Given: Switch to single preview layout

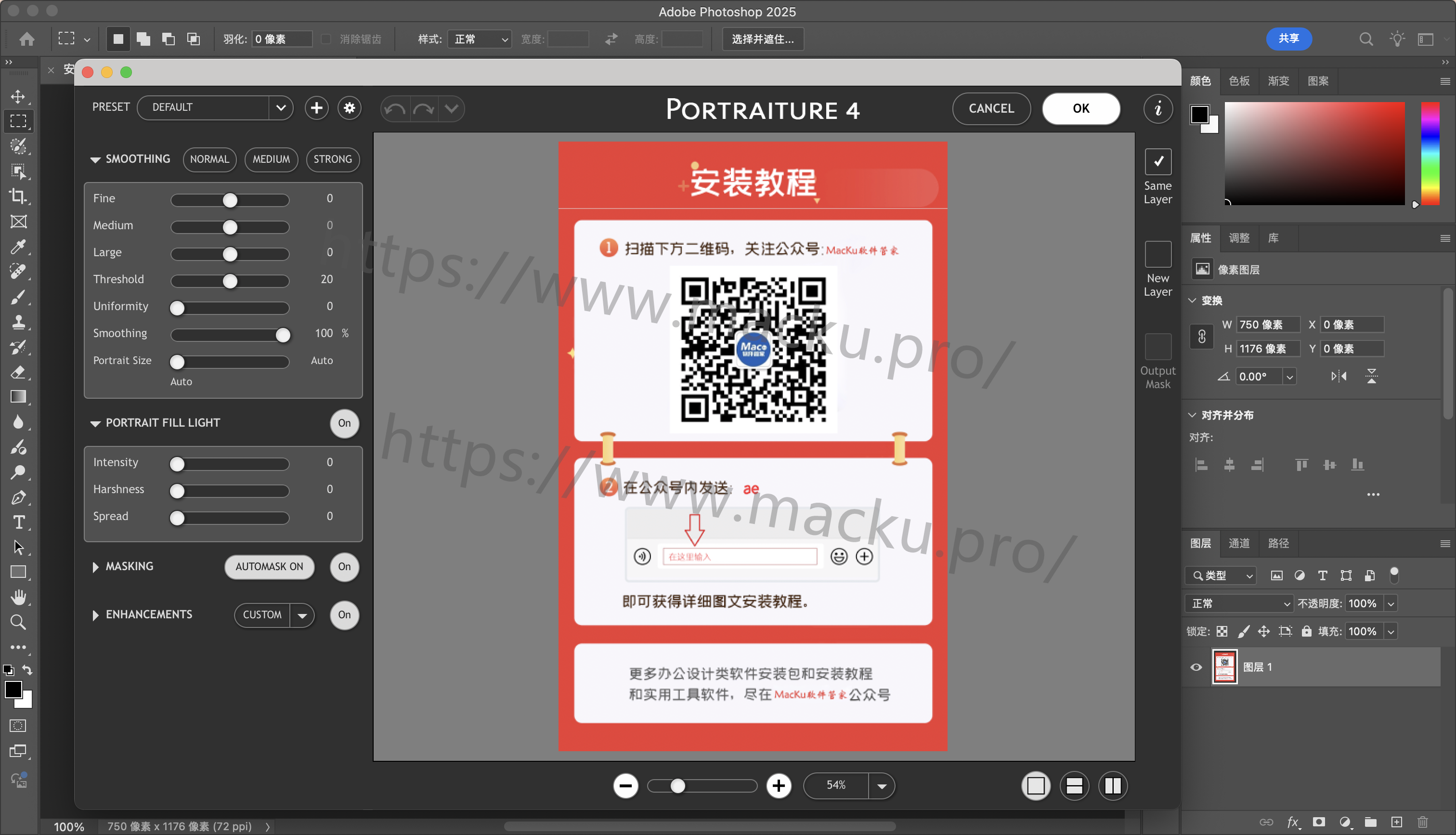Looking at the screenshot, I should (1036, 786).
